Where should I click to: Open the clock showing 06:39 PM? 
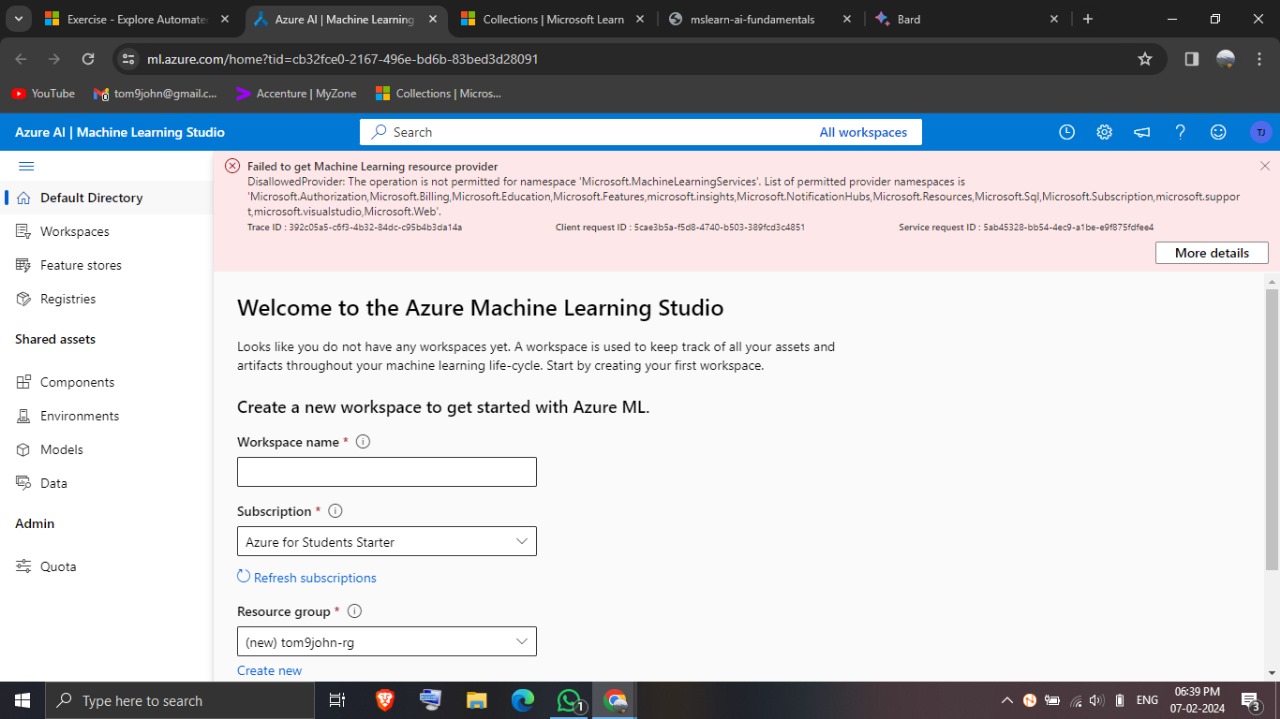pyautogui.click(x=1196, y=692)
